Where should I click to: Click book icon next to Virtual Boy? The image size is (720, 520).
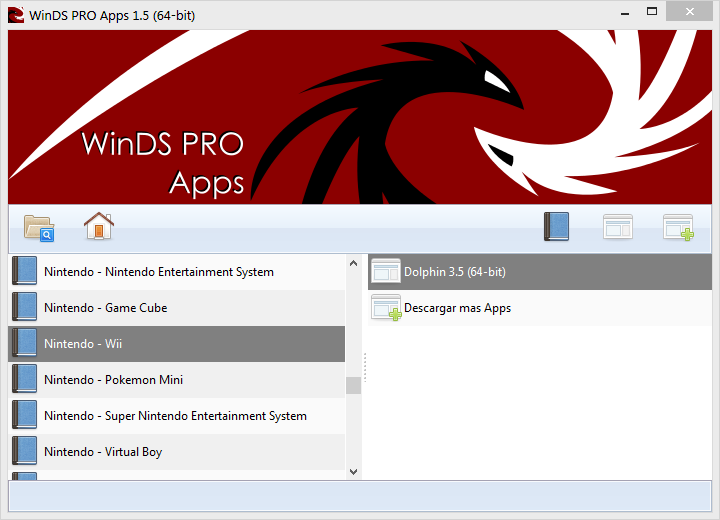point(24,451)
